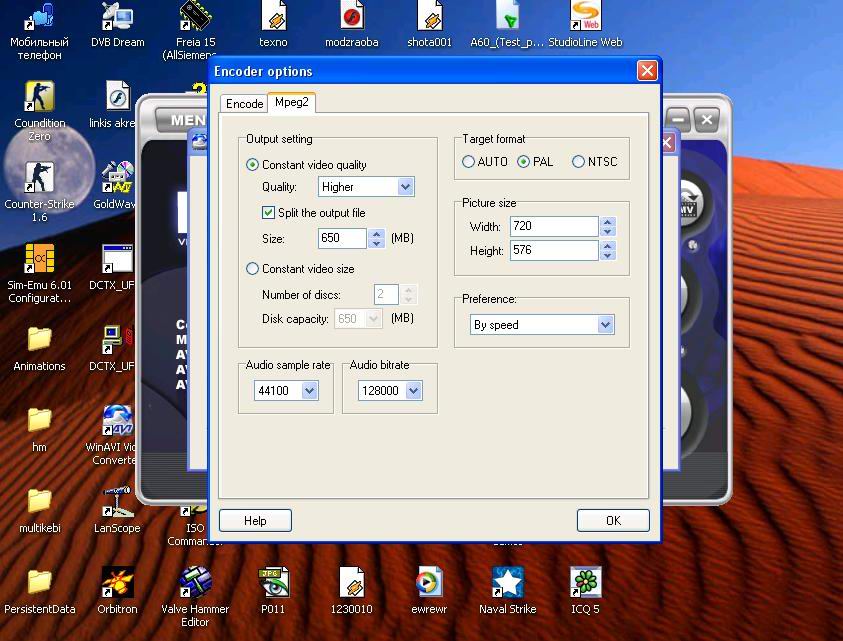Open the Naval Strike desktop icon

(x=507, y=582)
